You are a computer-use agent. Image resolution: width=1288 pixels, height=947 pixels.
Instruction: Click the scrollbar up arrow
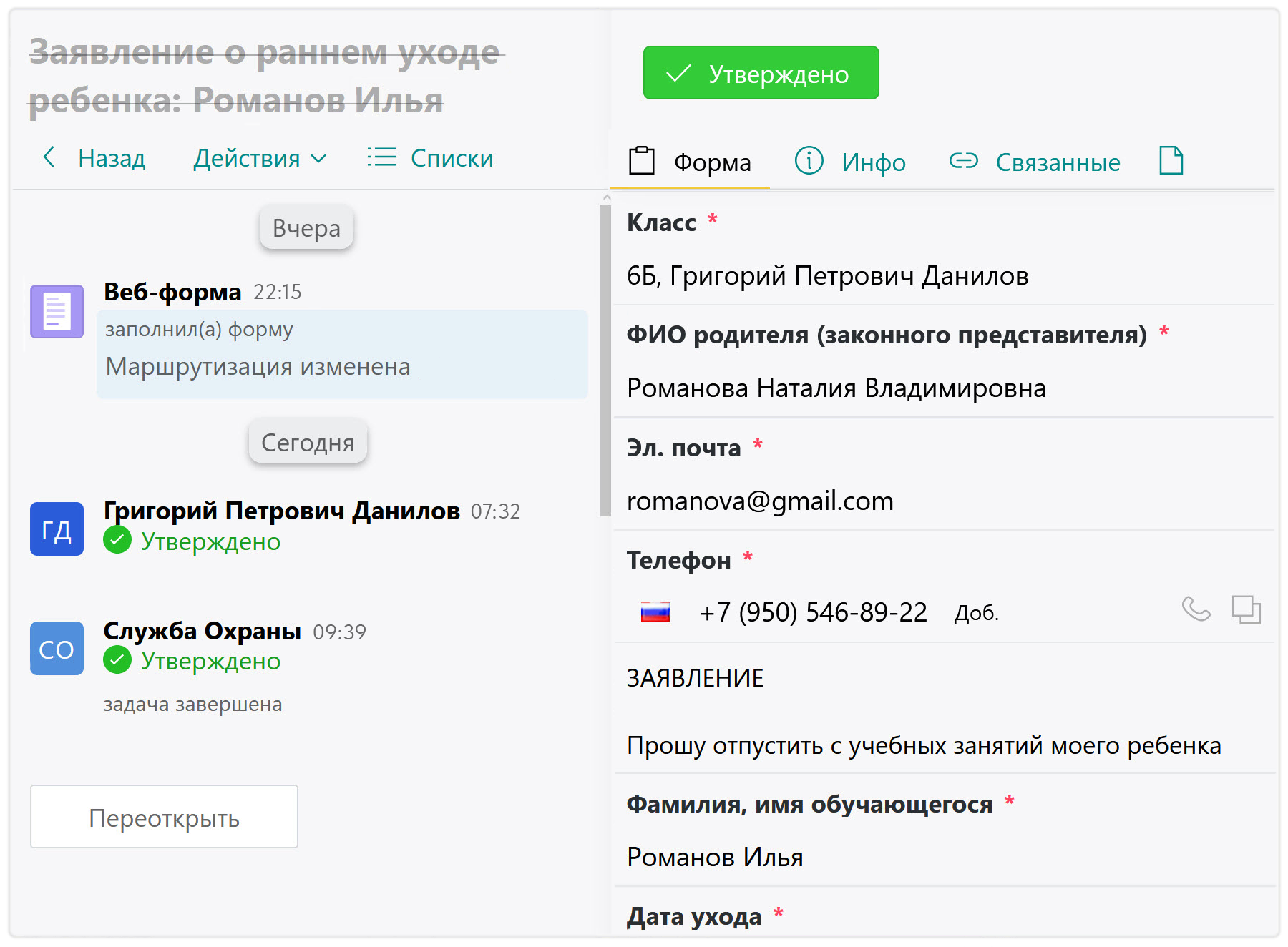(606, 197)
